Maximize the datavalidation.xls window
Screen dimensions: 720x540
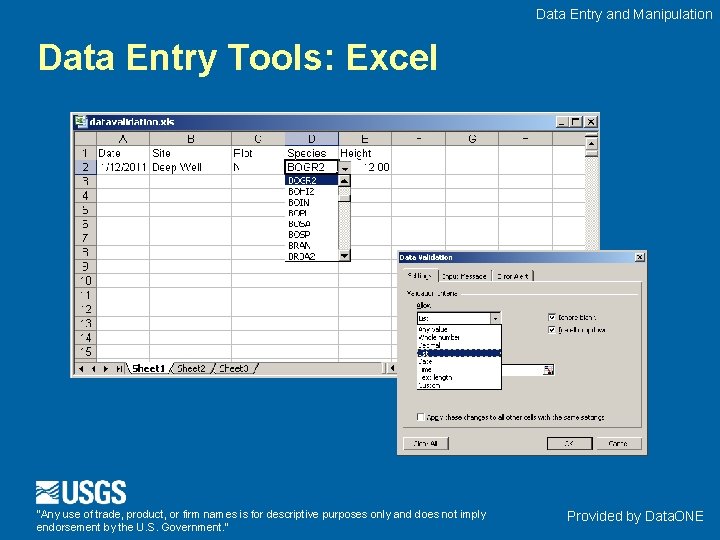coord(576,122)
